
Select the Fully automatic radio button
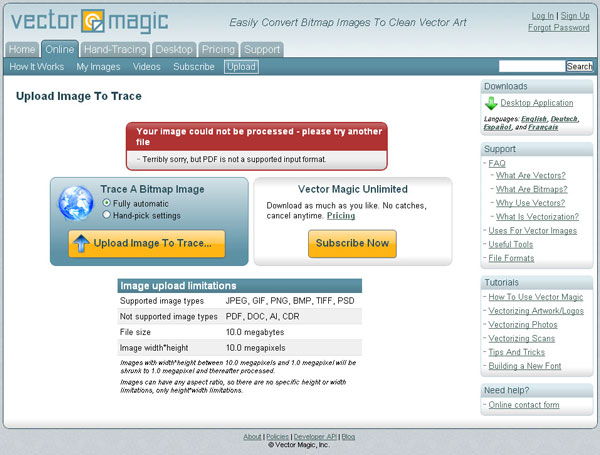(107, 203)
